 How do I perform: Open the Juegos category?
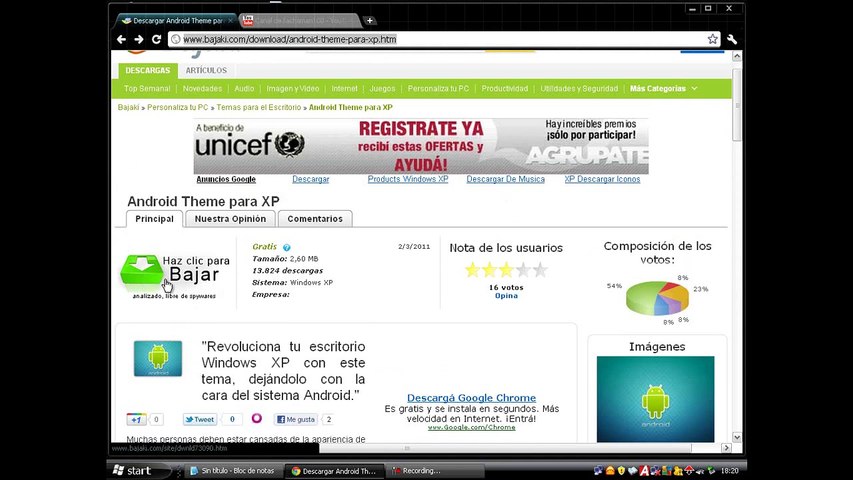[x=382, y=89]
